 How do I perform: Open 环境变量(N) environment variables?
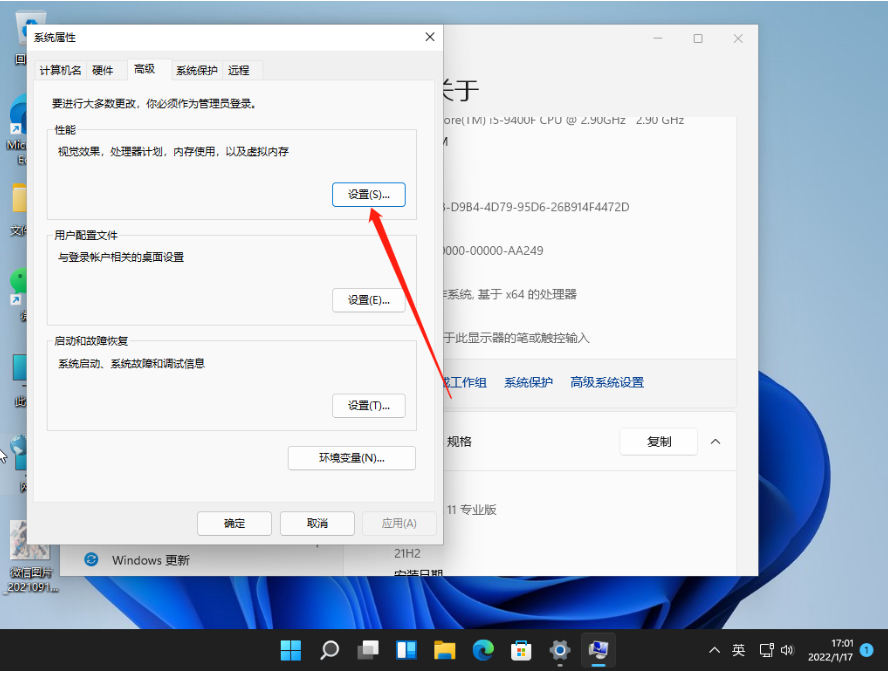click(x=352, y=458)
